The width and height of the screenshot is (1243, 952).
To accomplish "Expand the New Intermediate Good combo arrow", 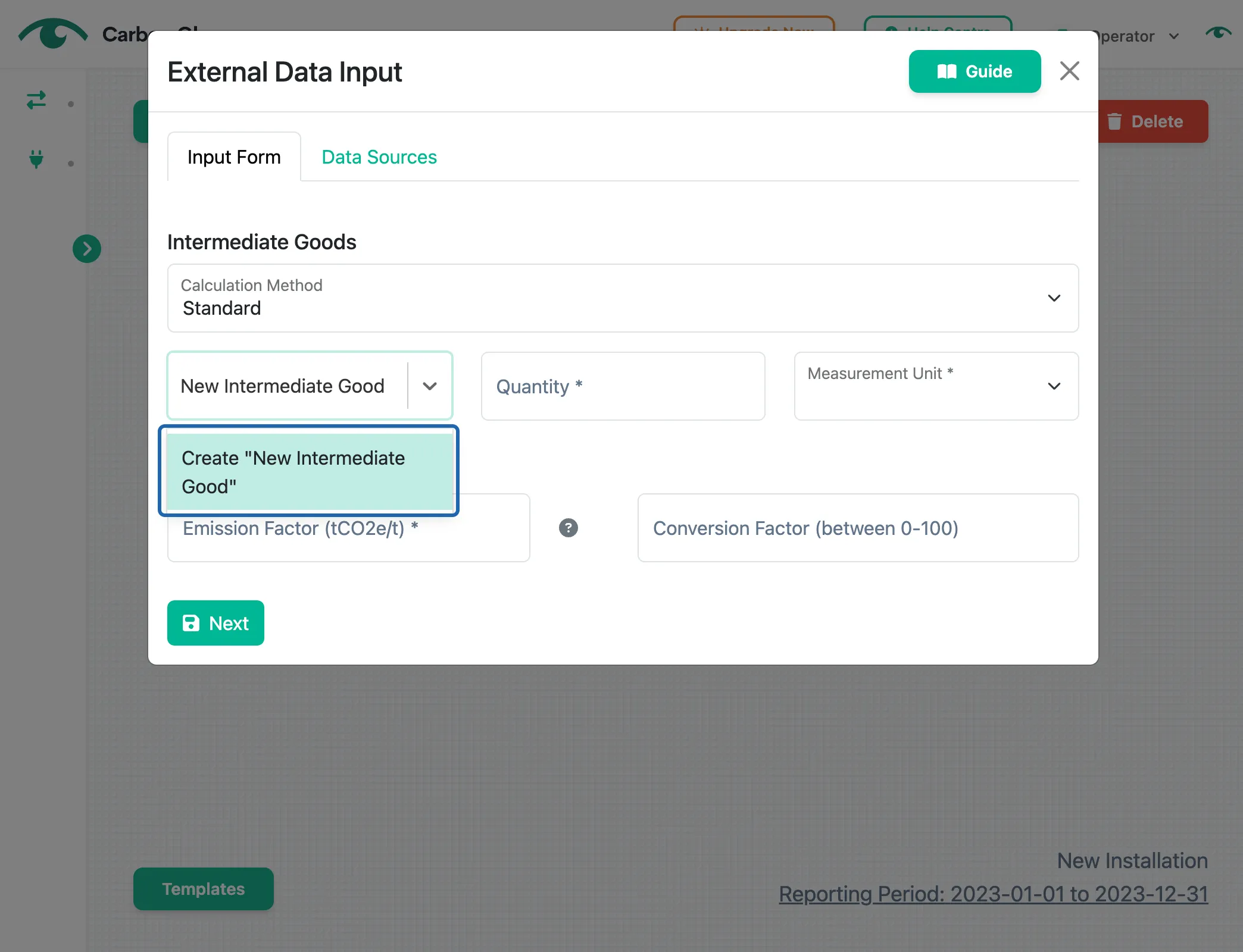I will (430, 386).
